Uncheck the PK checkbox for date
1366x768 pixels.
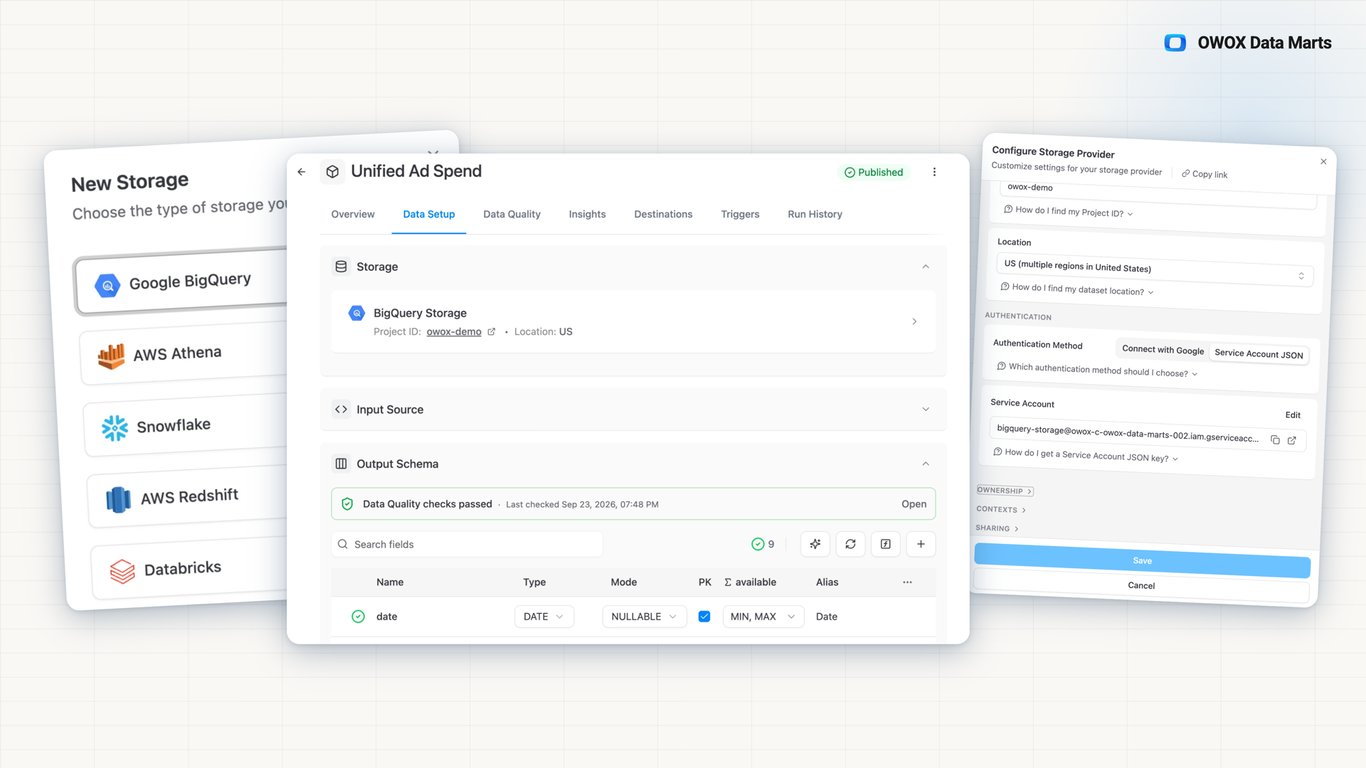coord(704,616)
